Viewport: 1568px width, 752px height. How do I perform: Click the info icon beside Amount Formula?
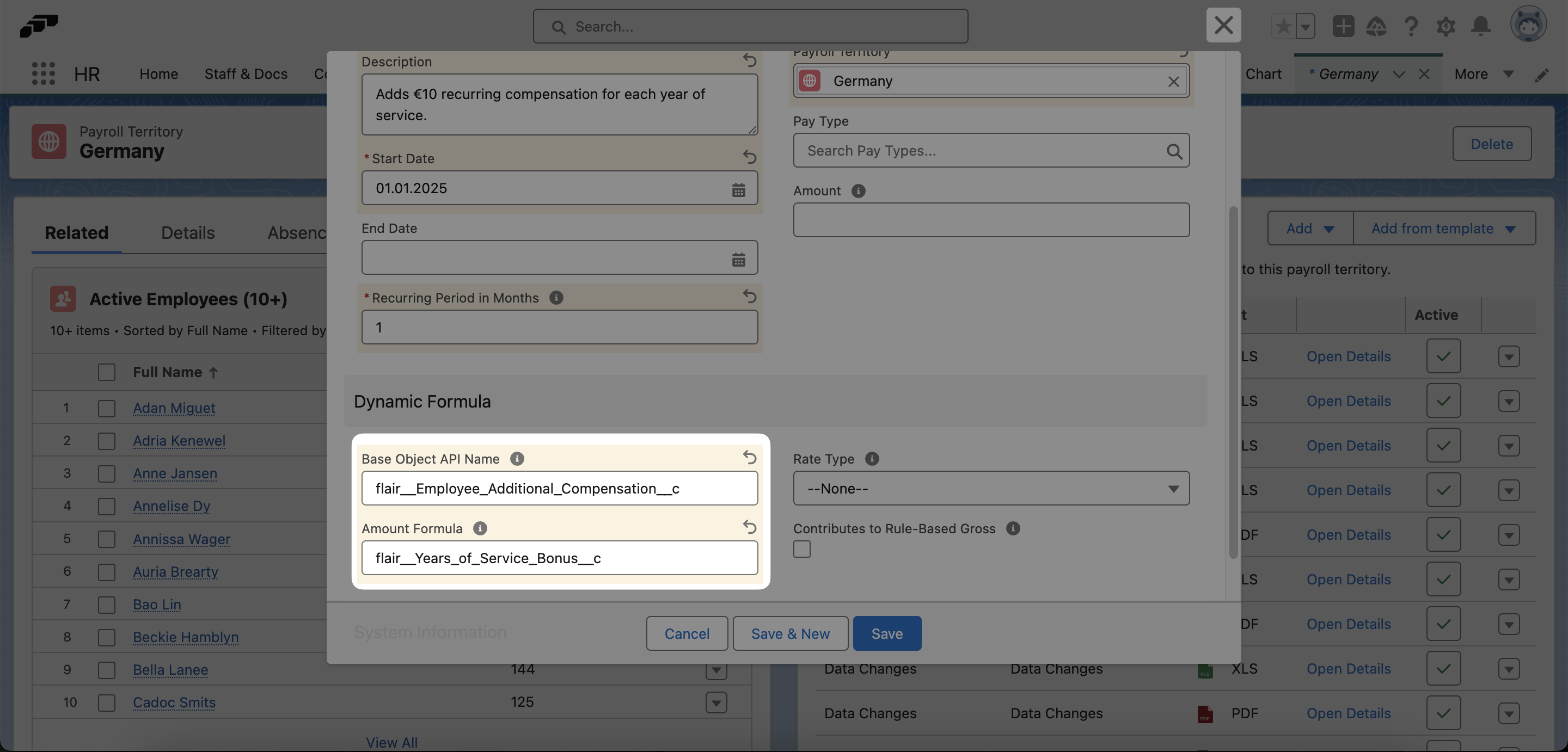pyautogui.click(x=480, y=529)
